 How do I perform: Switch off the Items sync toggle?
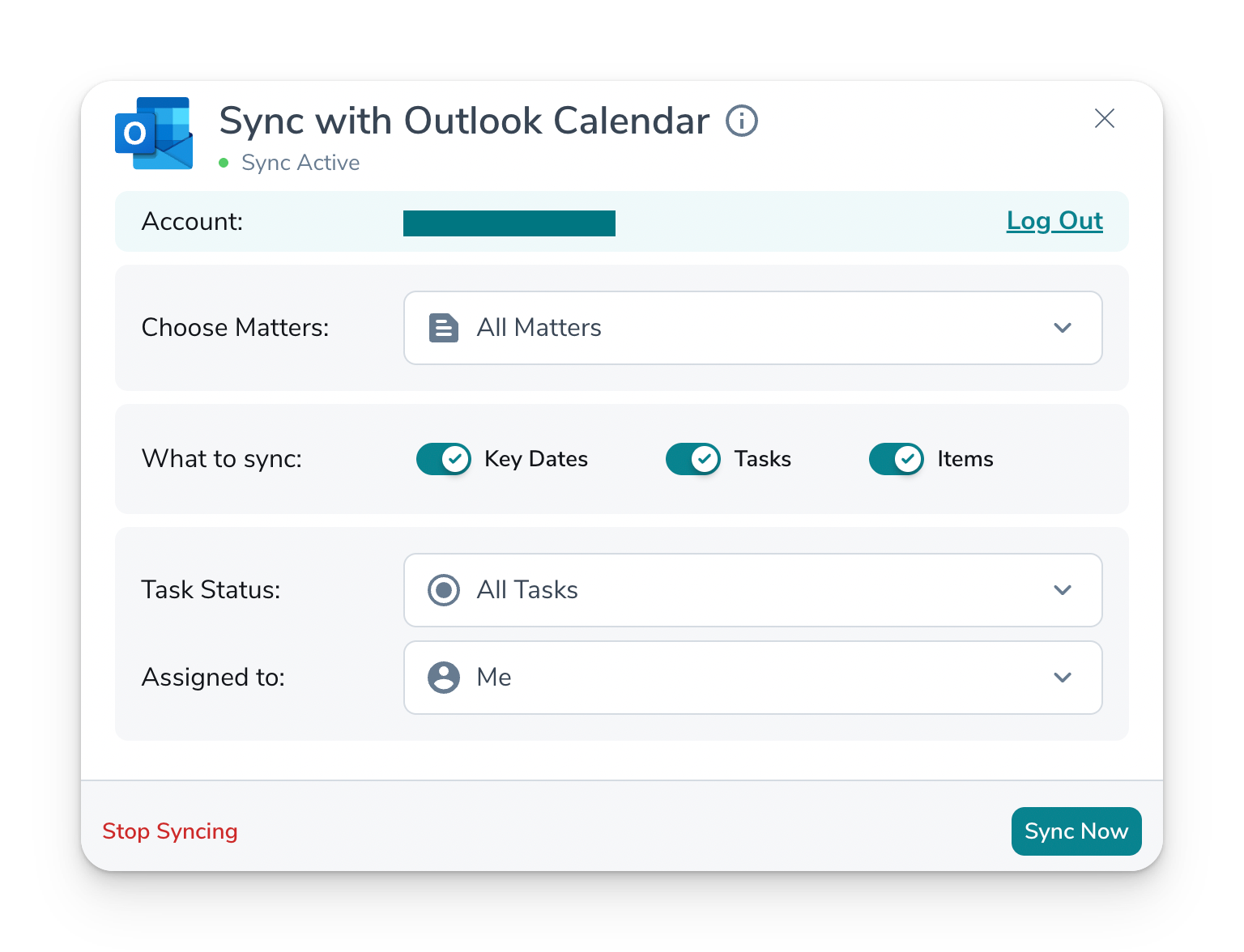(x=896, y=459)
